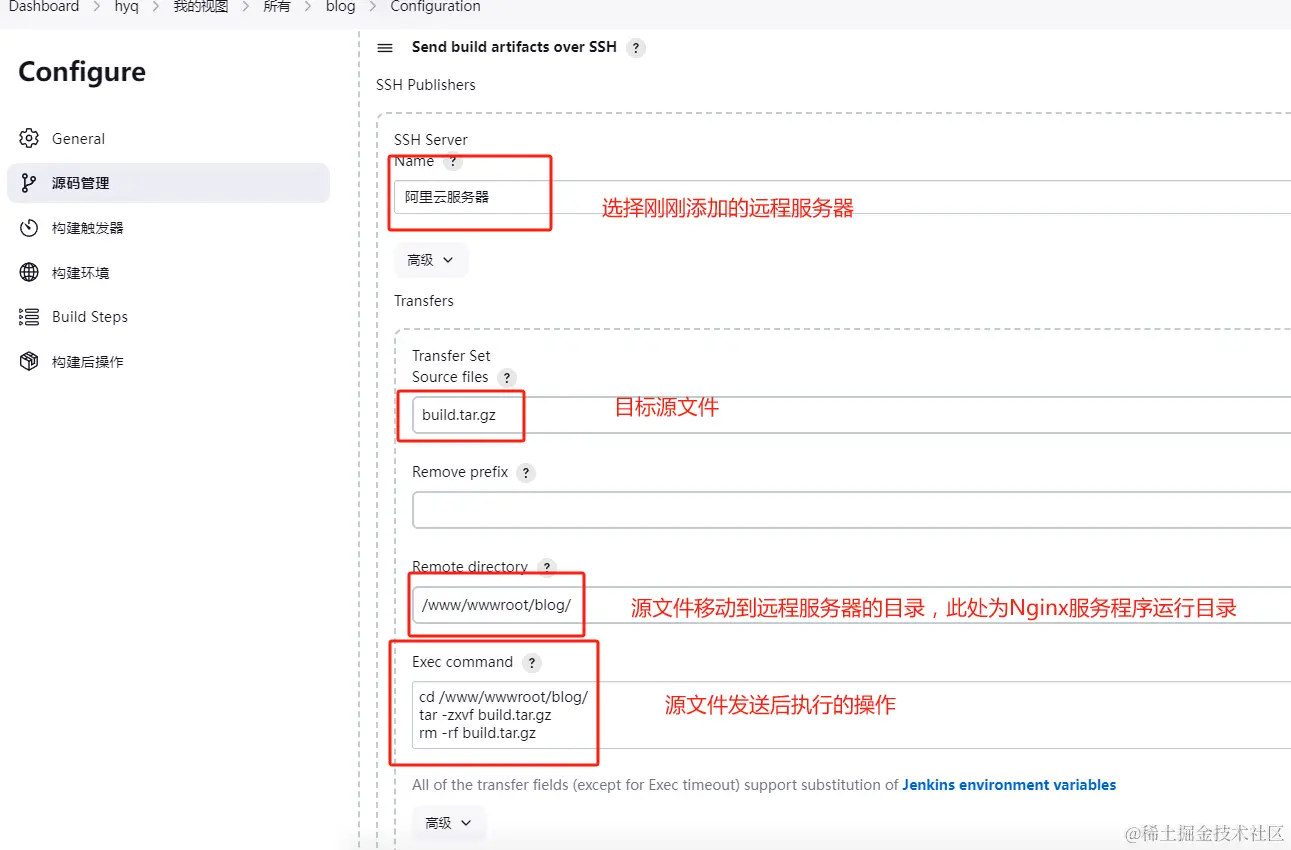Image resolution: width=1291 pixels, height=850 pixels.
Task: Click the Exec command text area
Action: pyautogui.click(x=851, y=715)
